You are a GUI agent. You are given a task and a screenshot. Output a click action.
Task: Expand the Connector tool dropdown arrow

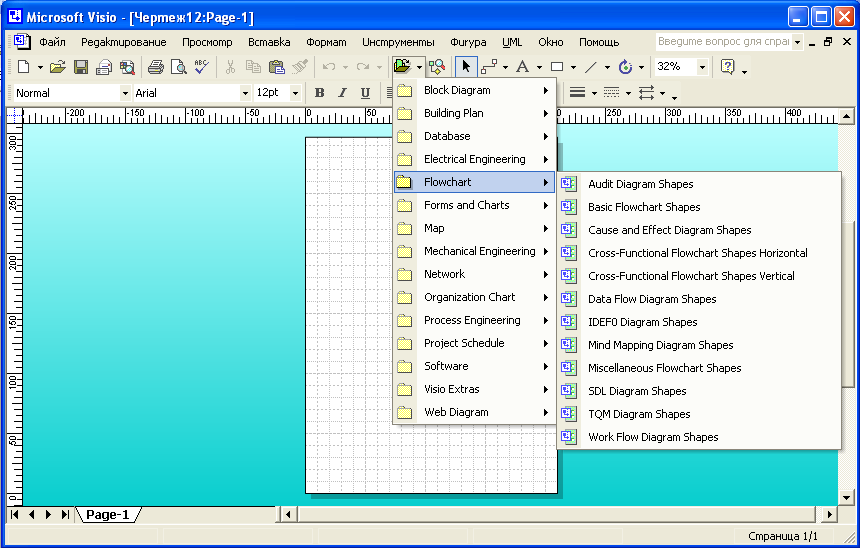tap(505, 67)
